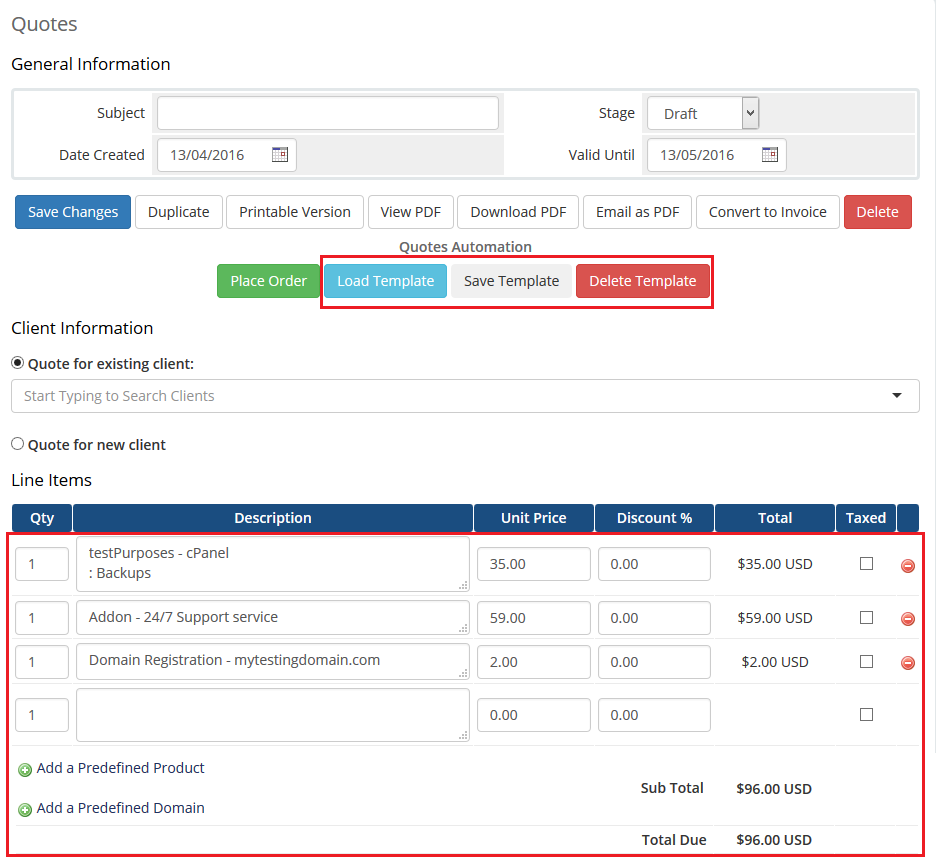
Task: Click Unit Price field showing 59.00
Action: (x=534, y=617)
